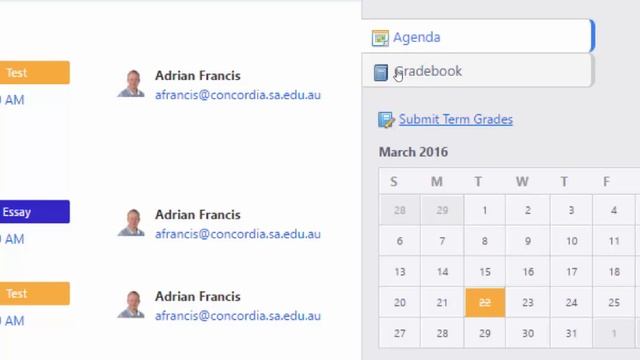
Task: Click the Gradebook book icon
Action: tap(380, 72)
